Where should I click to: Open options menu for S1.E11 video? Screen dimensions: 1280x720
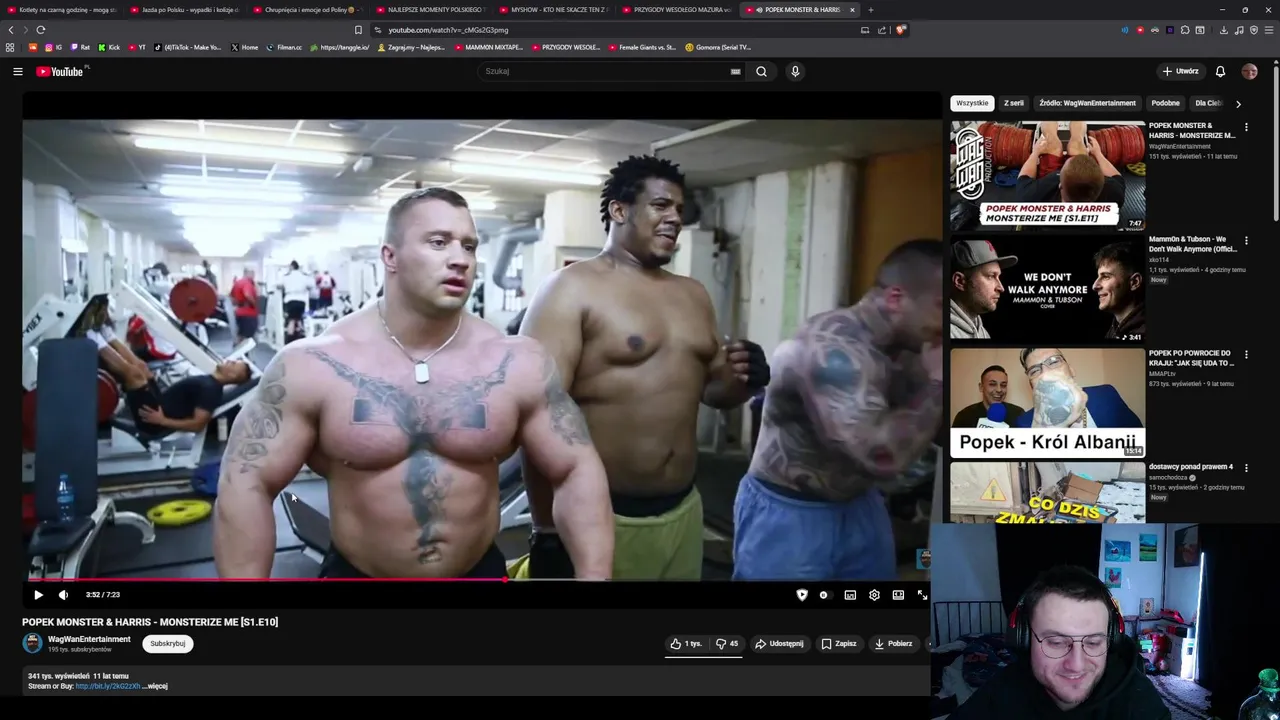click(x=1246, y=127)
